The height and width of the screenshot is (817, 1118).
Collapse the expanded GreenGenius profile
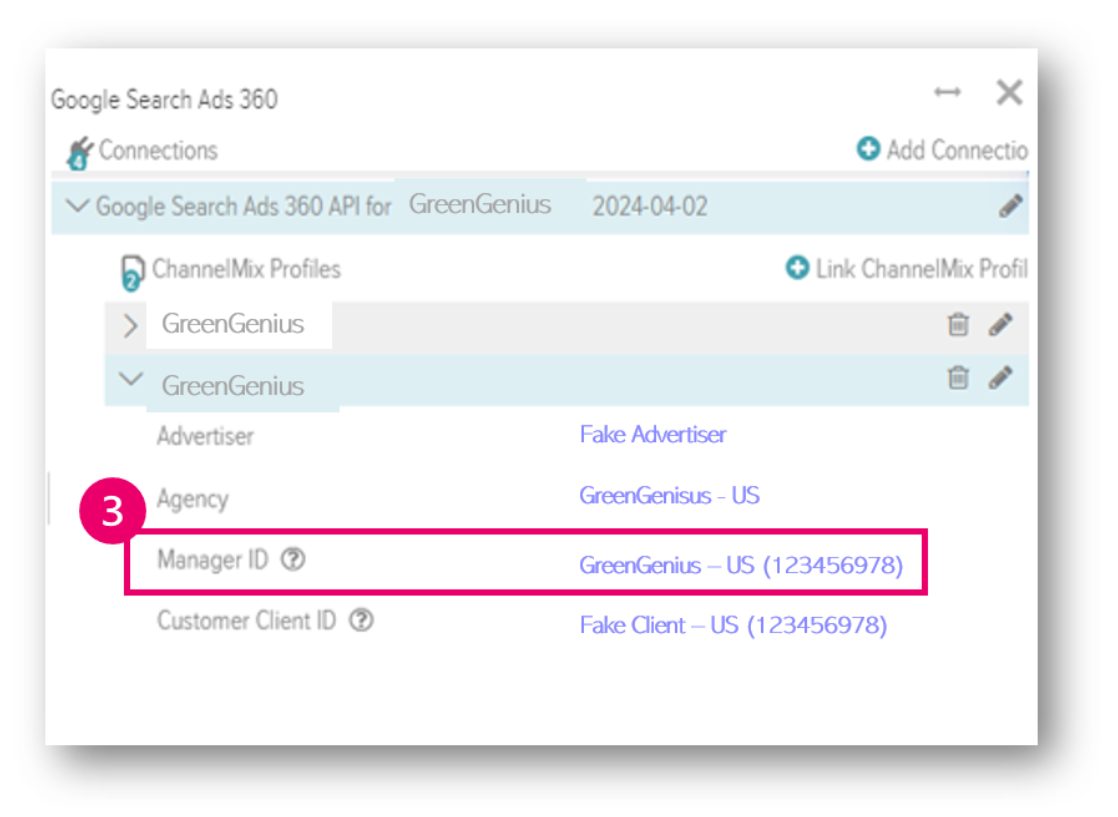click(x=130, y=379)
